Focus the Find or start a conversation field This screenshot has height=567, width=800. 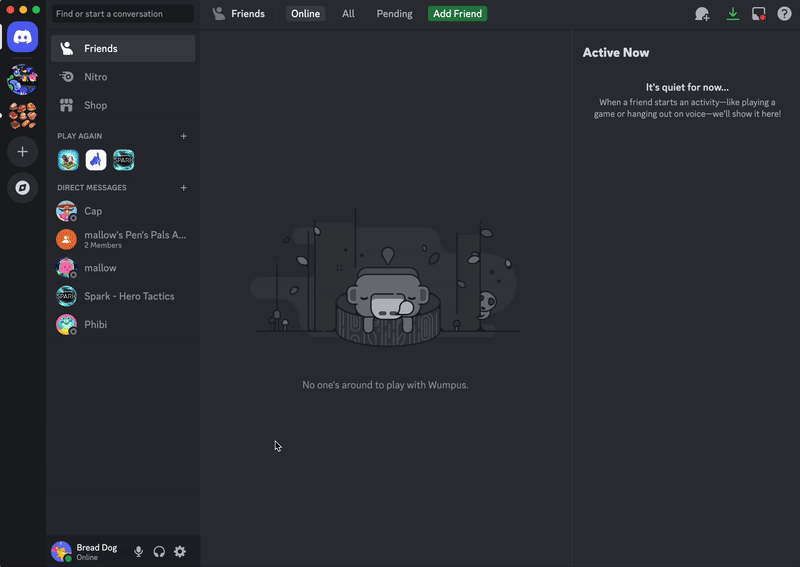coord(123,14)
